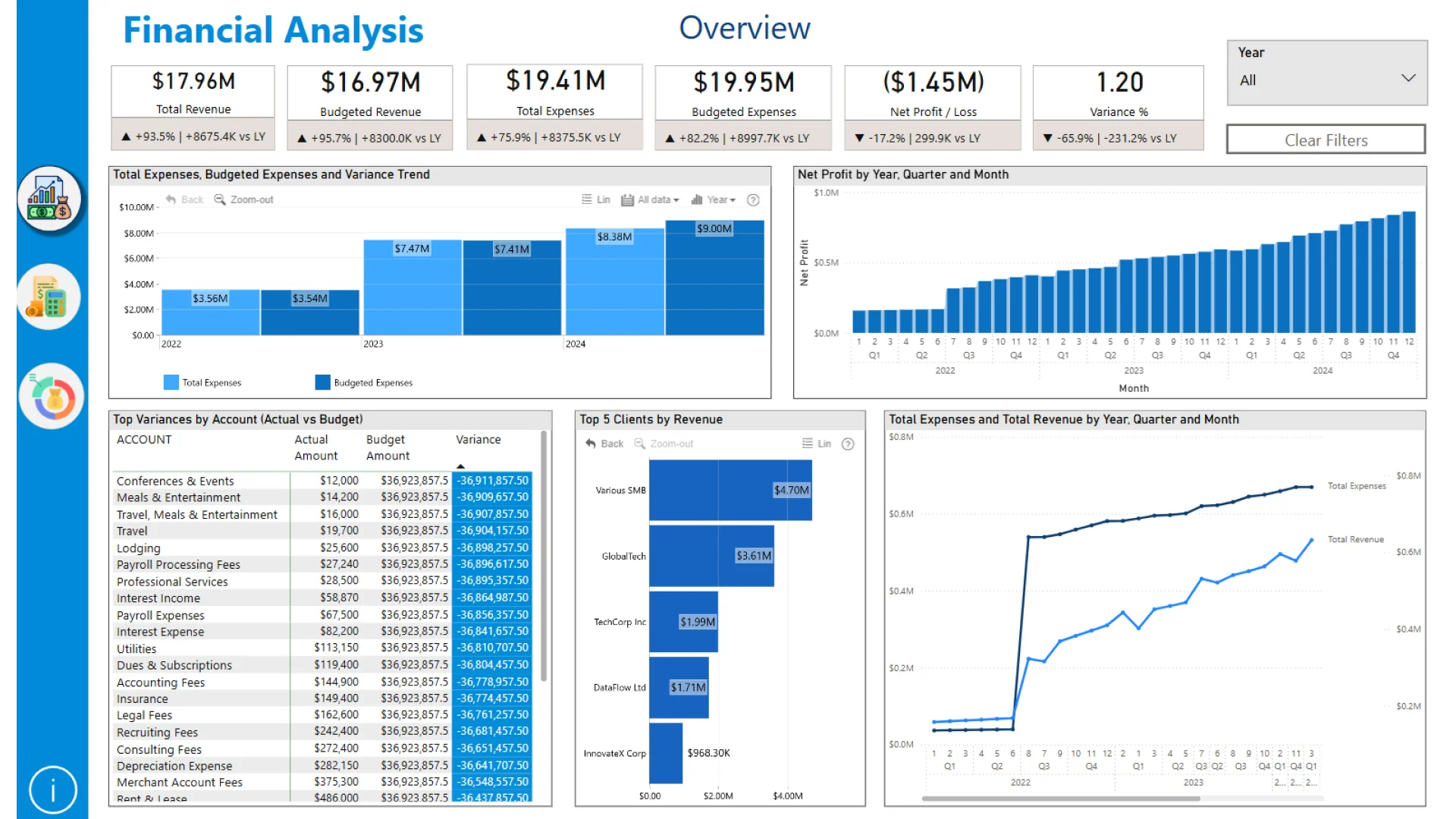This screenshot has width=1456, height=819.
Task: Click the help question icon in trend chart
Action: point(753,200)
